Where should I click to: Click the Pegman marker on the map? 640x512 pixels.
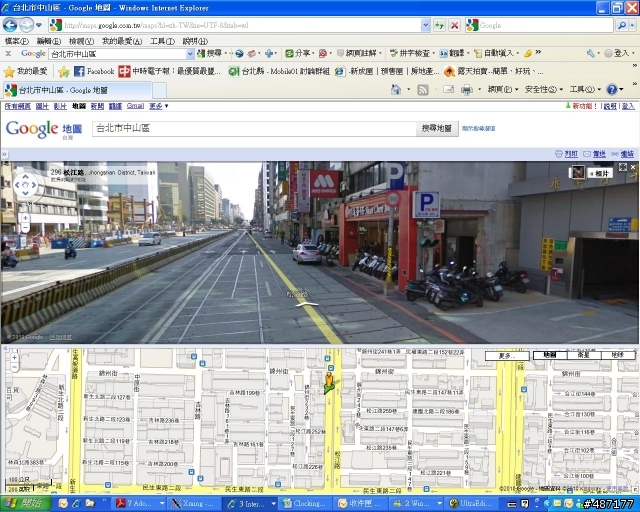tap(329, 383)
